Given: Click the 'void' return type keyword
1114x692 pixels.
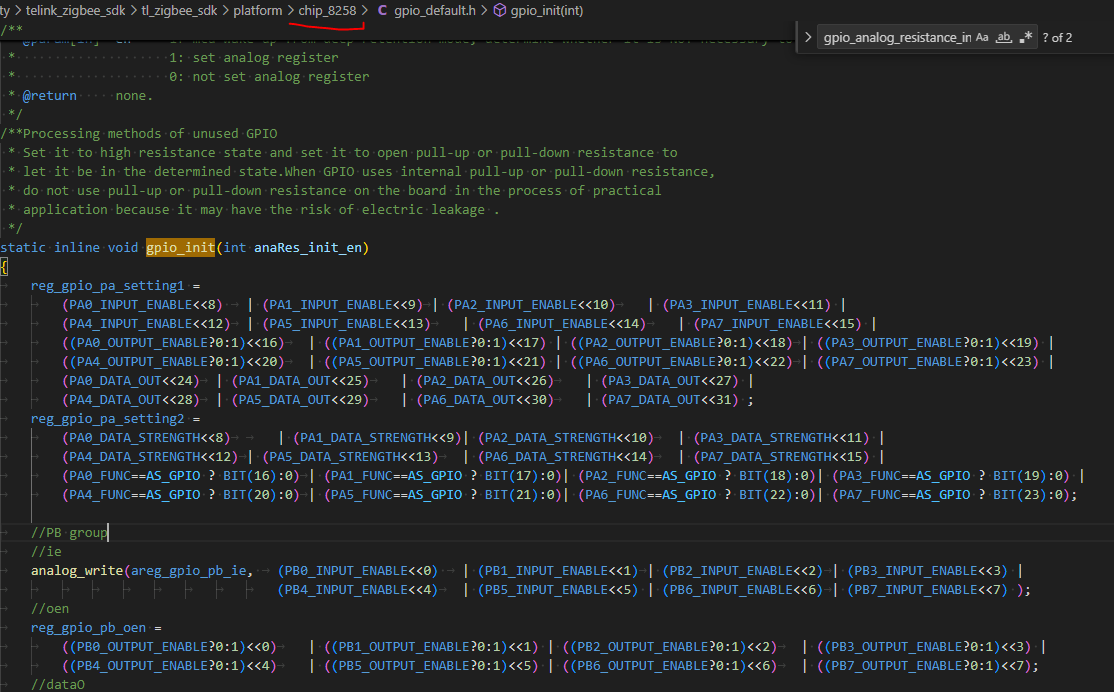Looking at the screenshot, I should click(123, 247).
